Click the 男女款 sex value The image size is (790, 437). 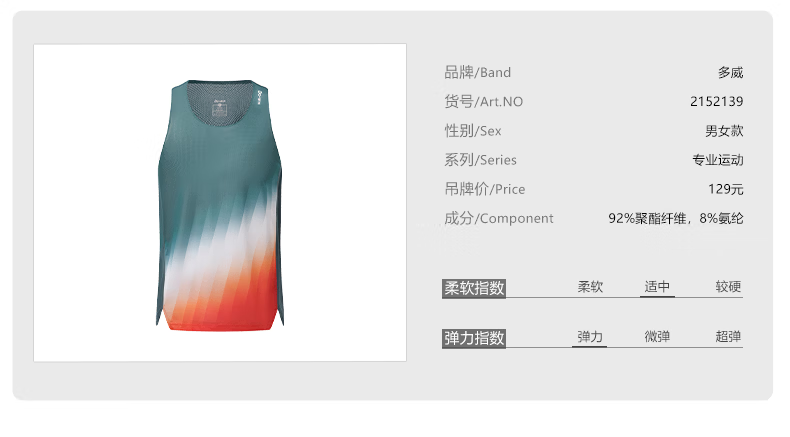[724, 131]
